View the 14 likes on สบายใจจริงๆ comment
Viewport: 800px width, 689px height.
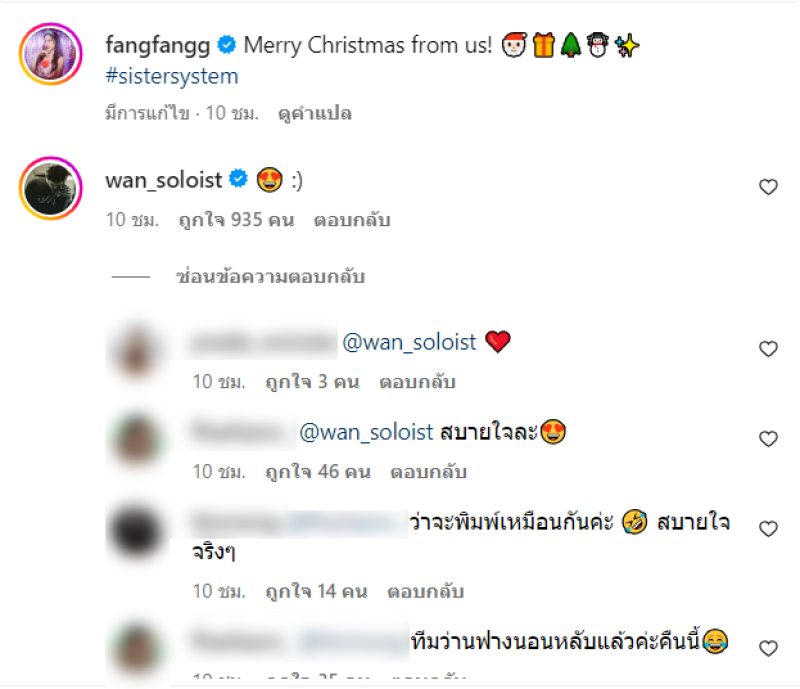click(316, 592)
